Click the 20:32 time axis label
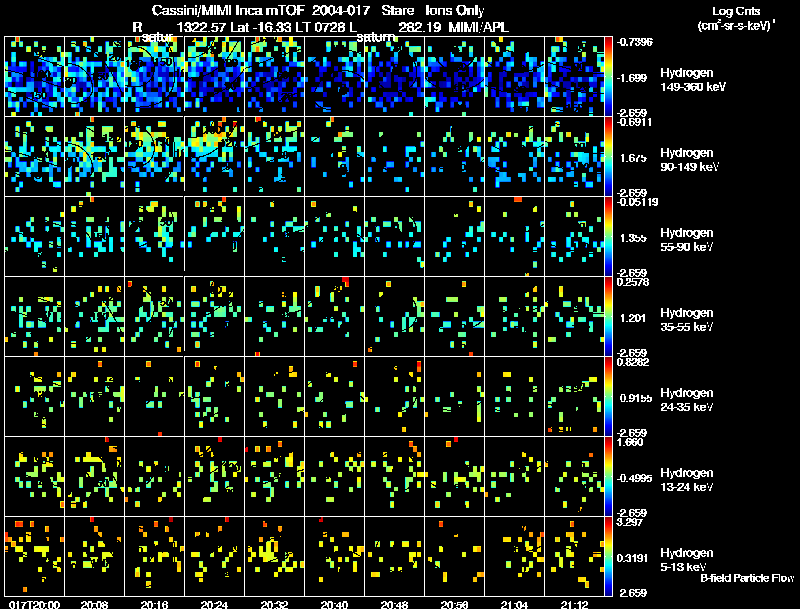 (x=274, y=604)
